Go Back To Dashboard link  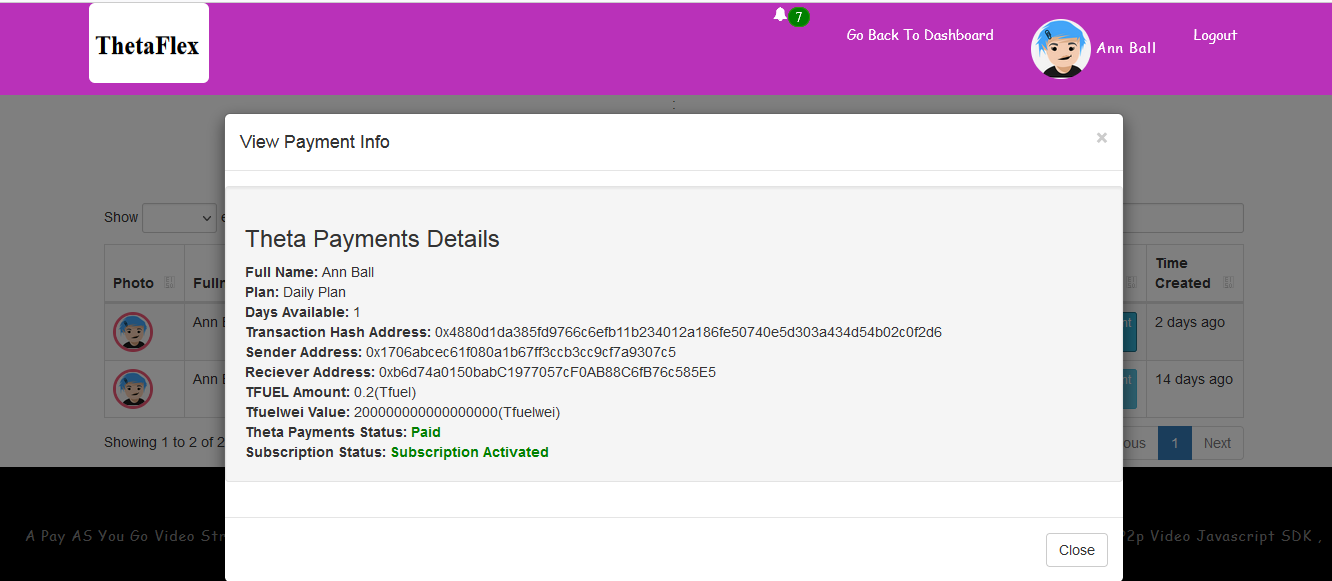pyautogui.click(x=920, y=35)
